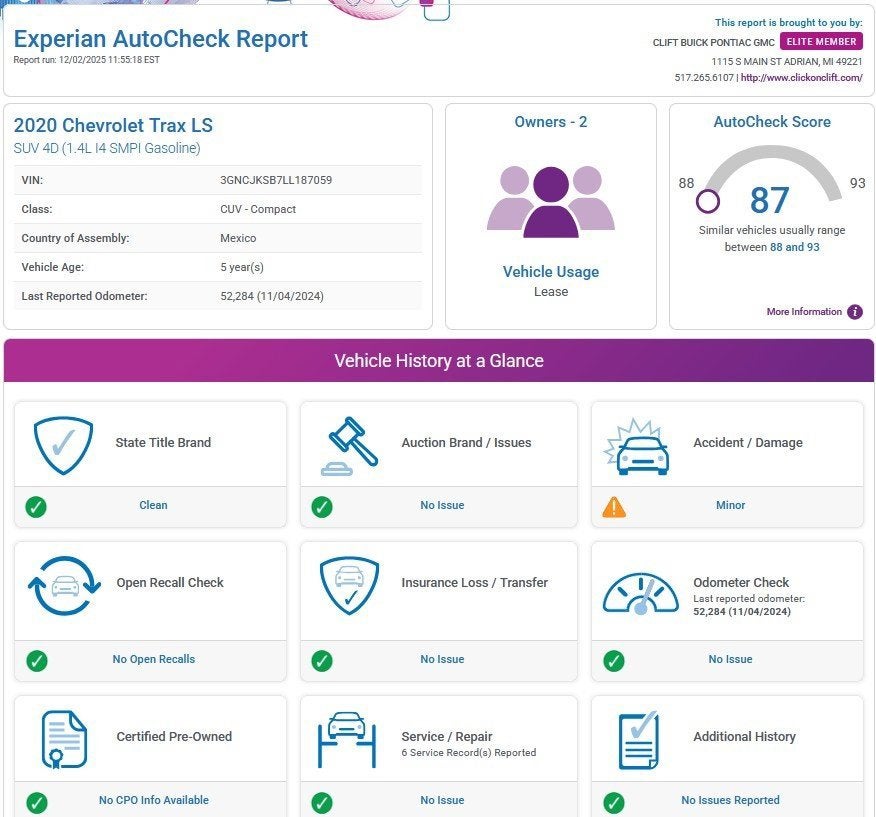Click green checkmark beside State Title Clean

coord(36,507)
